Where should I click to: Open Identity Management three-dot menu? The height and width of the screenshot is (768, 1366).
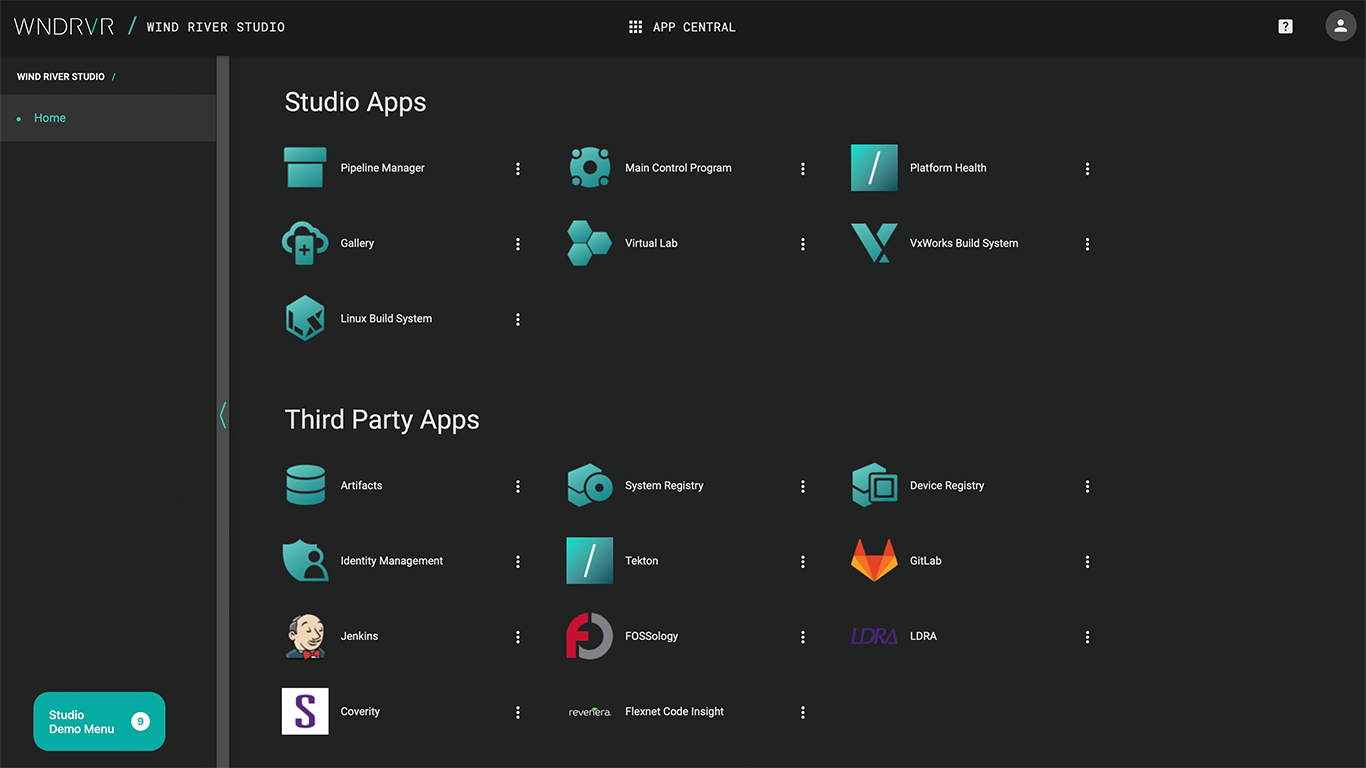518,562
